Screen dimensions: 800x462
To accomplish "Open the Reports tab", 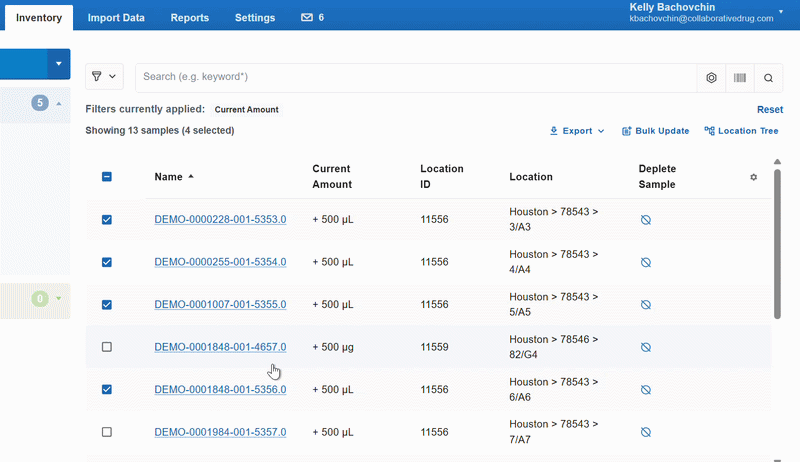I will [190, 17].
